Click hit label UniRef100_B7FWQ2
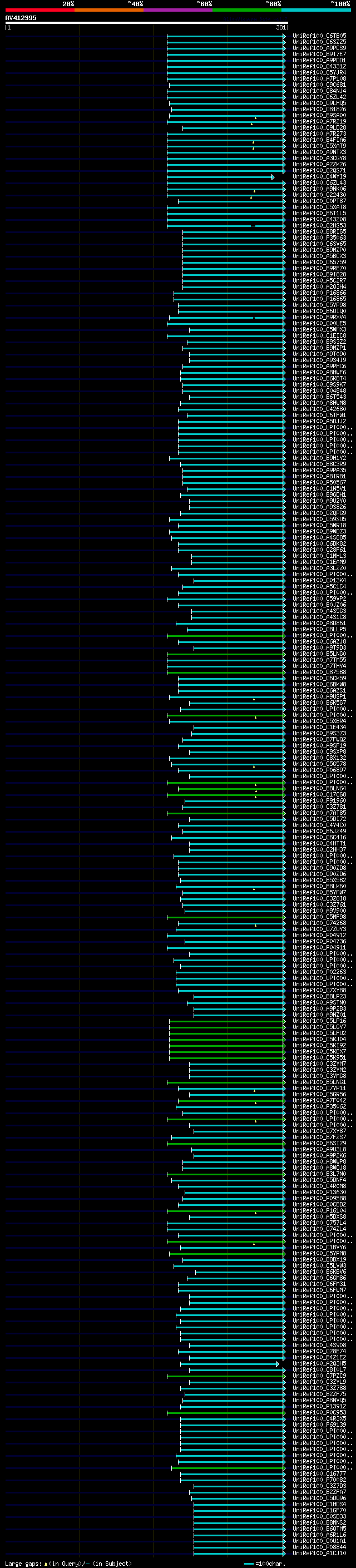356x1568 pixels. 319,740
